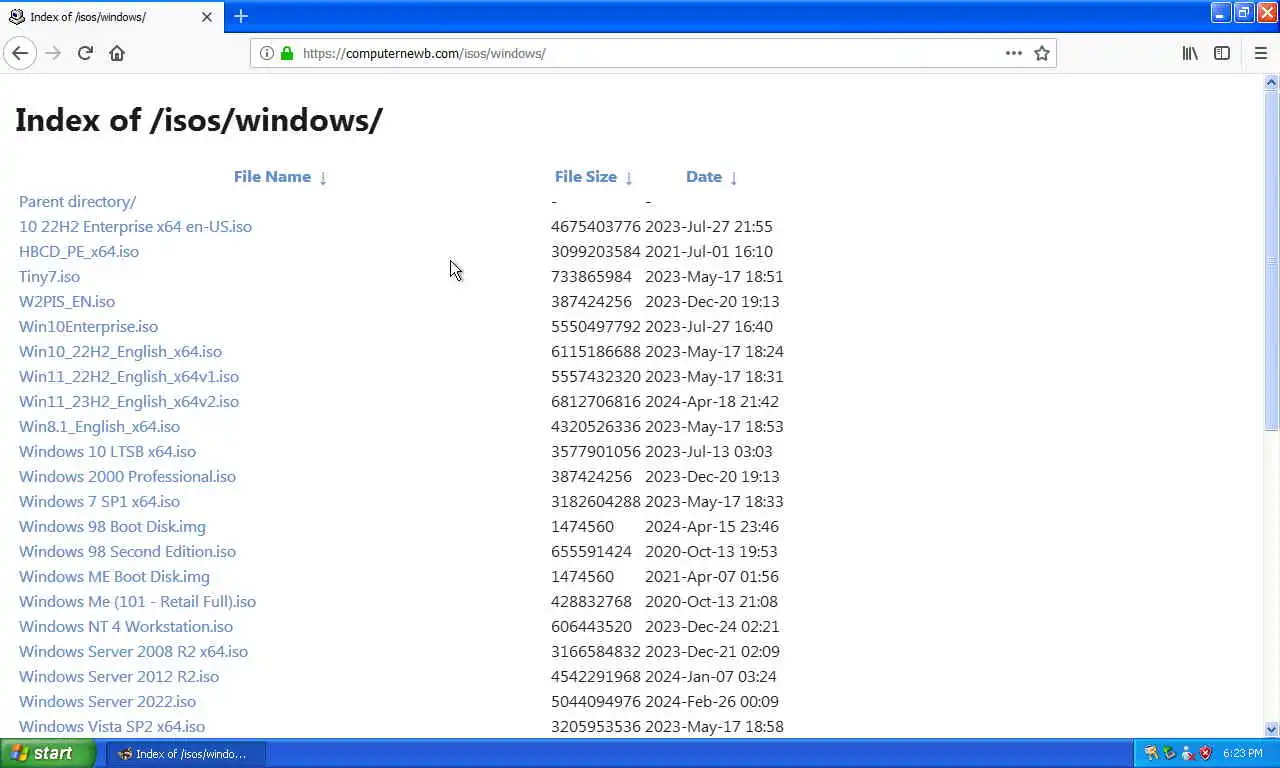Open the Library panel icon
This screenshot has width=1280, height=768.
[x=1190, y=53]
